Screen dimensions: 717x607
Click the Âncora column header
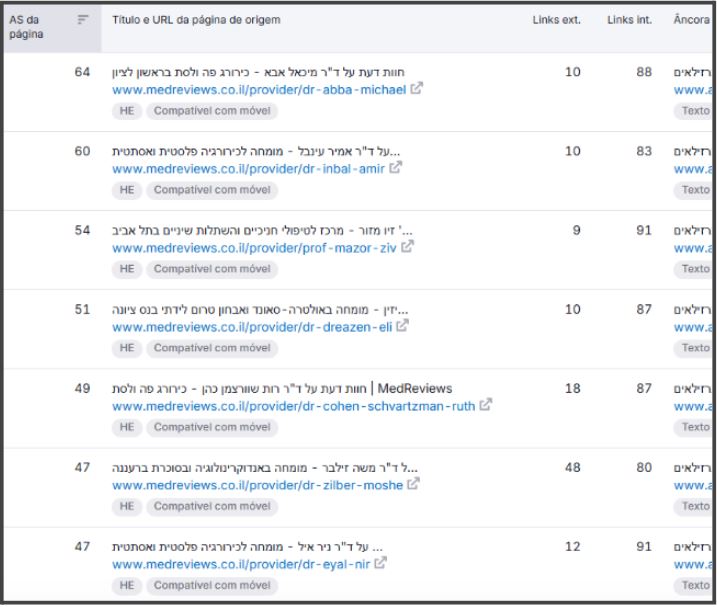click(x=692, y=20)
